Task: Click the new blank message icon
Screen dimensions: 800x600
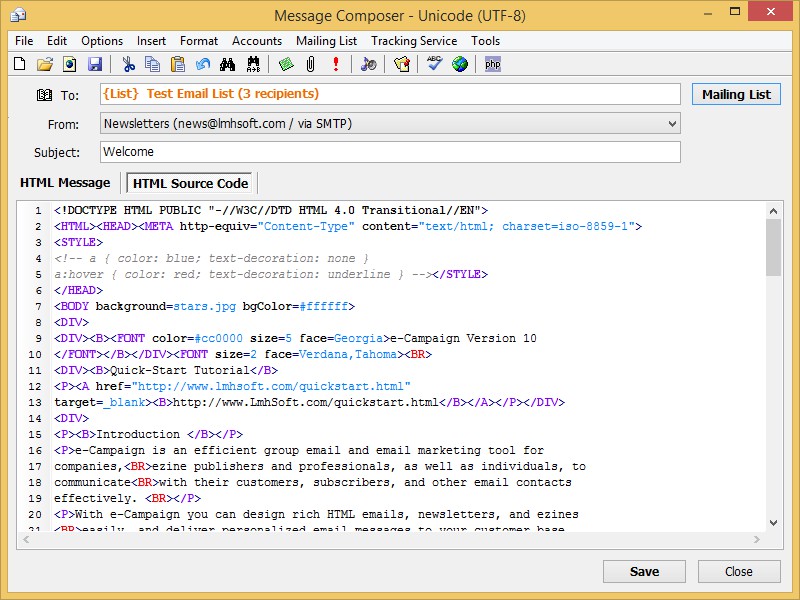Action: point(20,64)
